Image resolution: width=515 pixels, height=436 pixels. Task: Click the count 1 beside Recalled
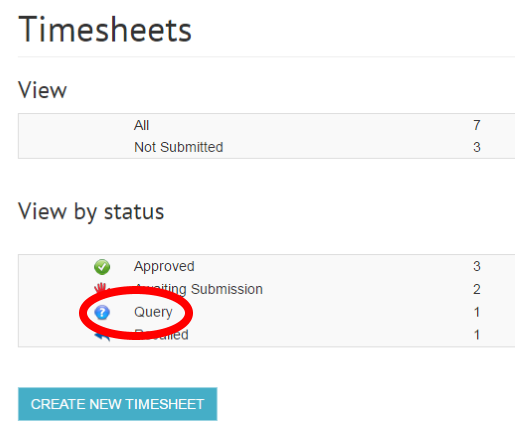pos(477,335)
